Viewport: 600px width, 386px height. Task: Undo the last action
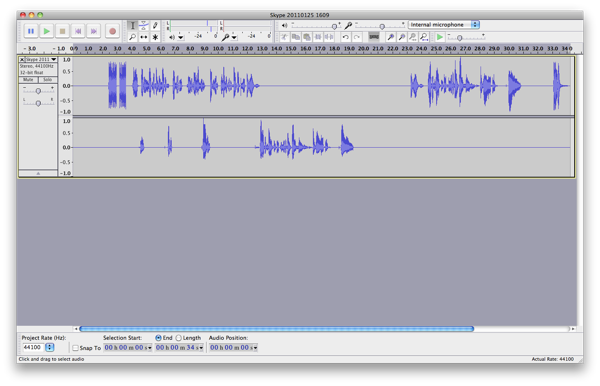[x=346, y=37]
